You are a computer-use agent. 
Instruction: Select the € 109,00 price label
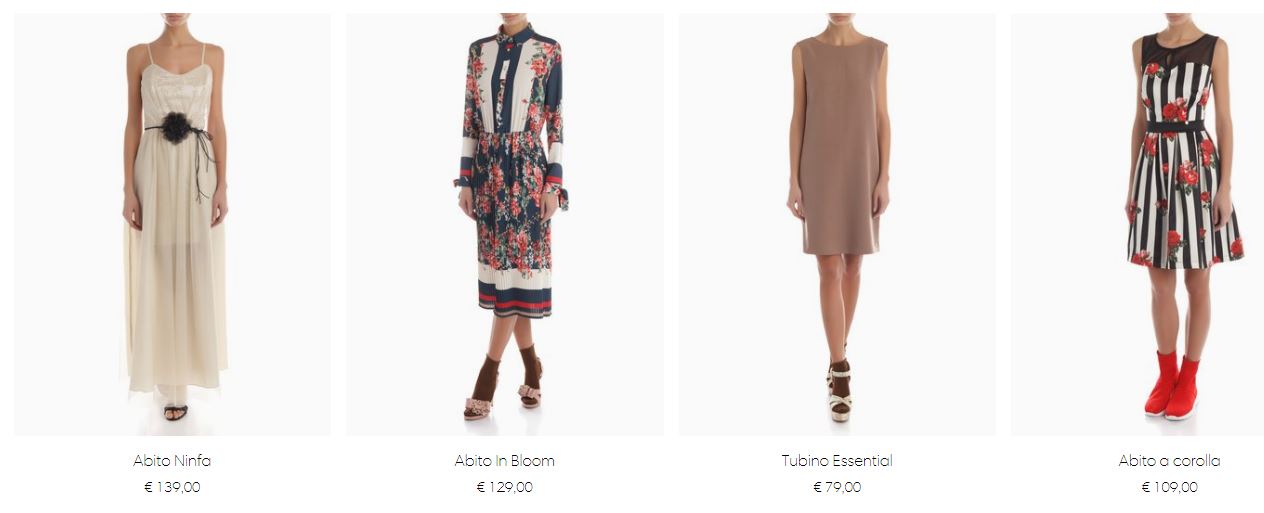point(1169,487)
